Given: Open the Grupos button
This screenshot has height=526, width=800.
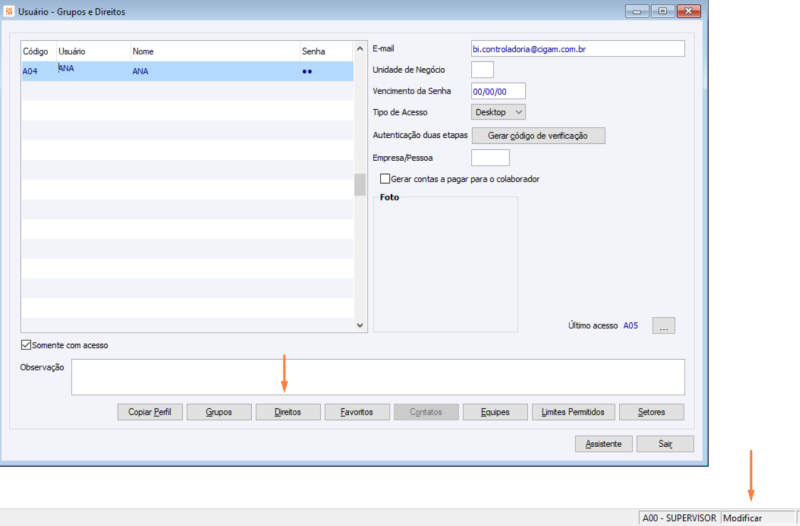Looking at the screenshot, I should point(219,412).
